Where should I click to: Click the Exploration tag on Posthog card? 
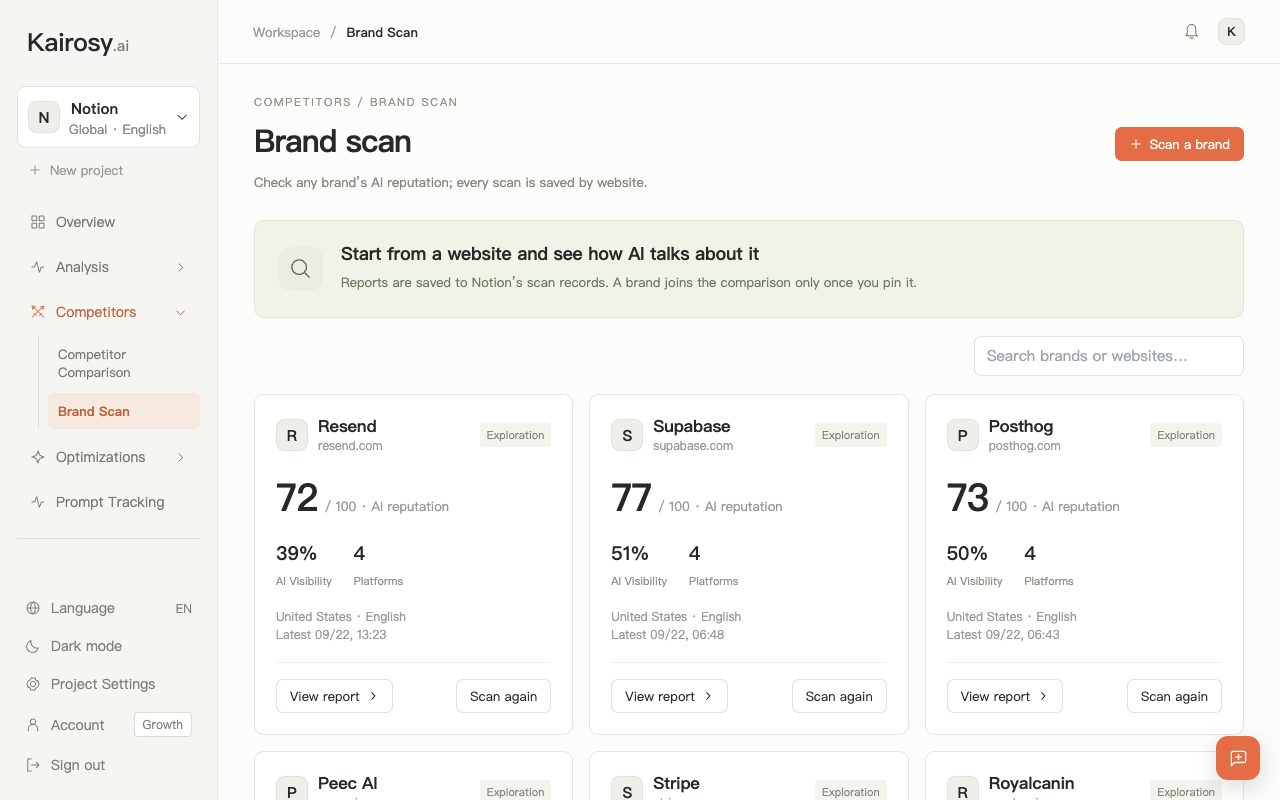point(1186,435)
